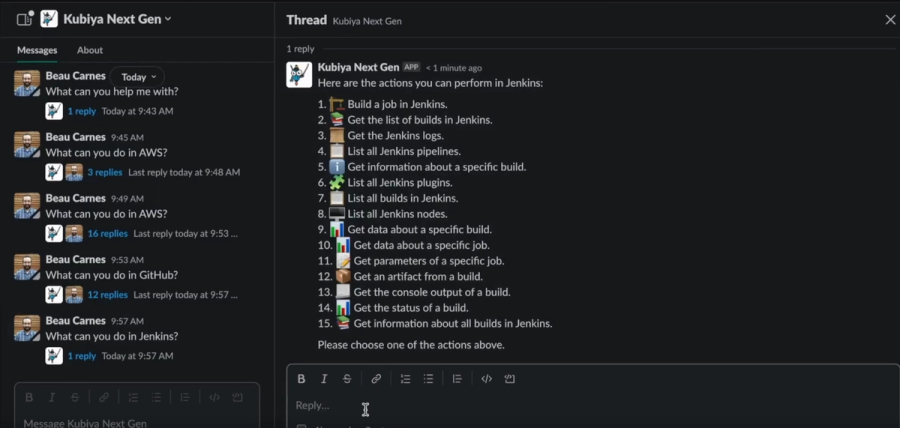Click the puzzle piece emoji for plugins
900x428 pixels.
click(337, 182)
